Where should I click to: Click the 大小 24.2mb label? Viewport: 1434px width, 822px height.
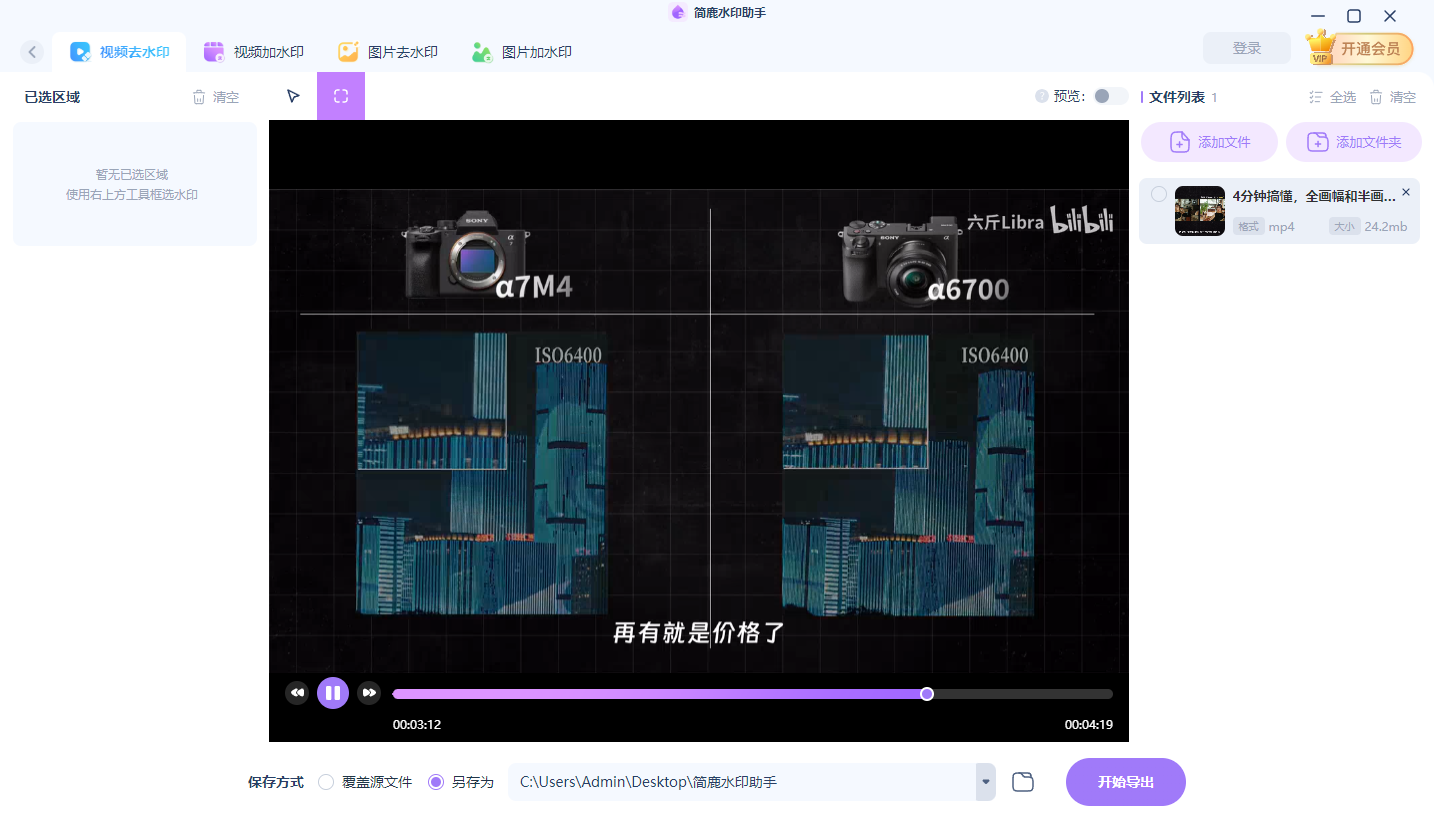pos(1368,227)
